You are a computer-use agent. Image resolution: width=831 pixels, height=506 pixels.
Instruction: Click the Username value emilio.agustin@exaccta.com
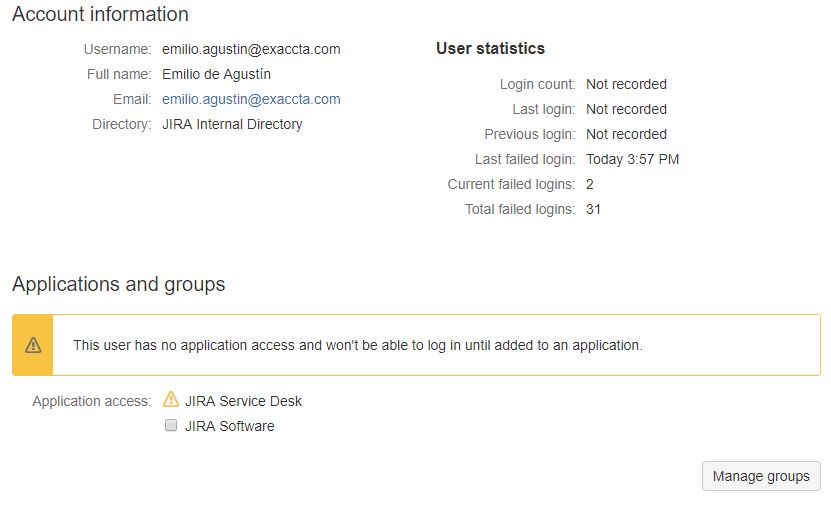(251, 49)
